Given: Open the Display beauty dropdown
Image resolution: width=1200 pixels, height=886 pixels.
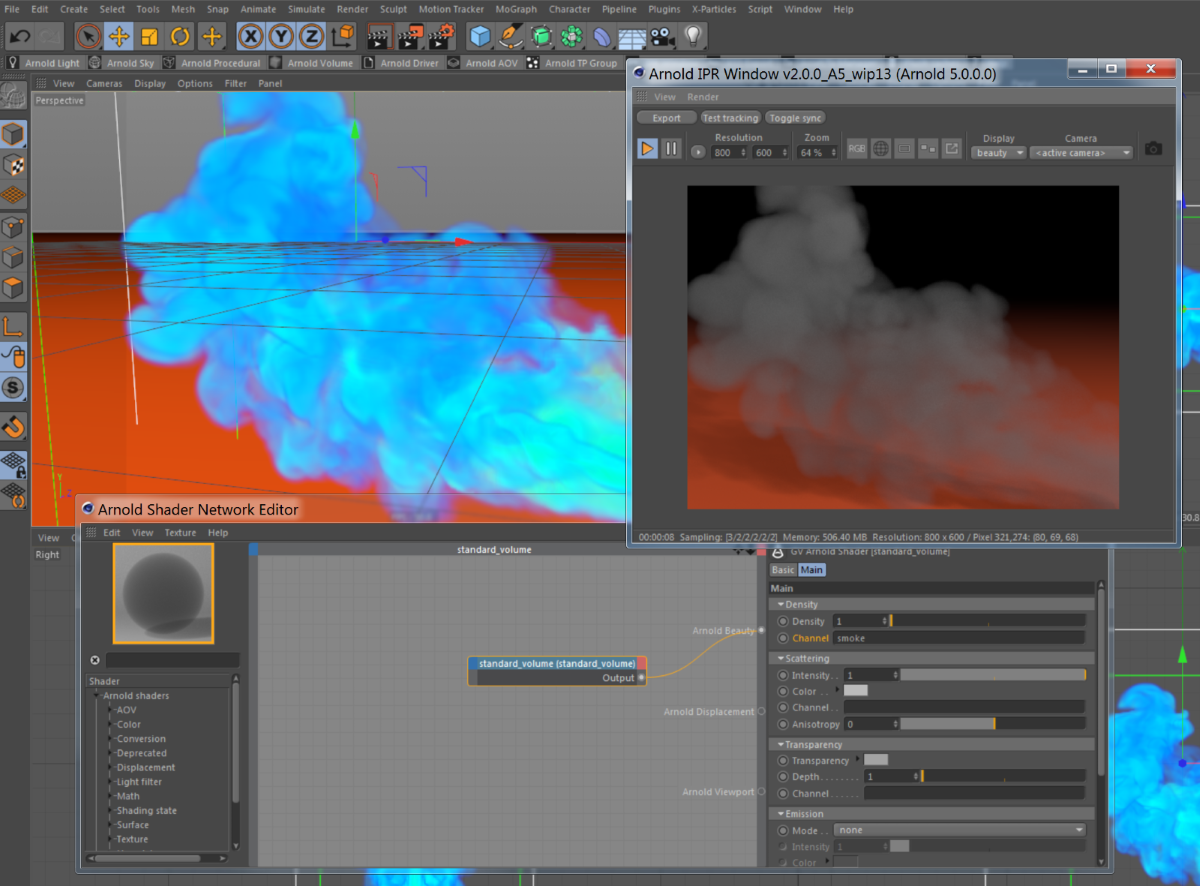Looking at the screenshot, I should pos(999,153).
